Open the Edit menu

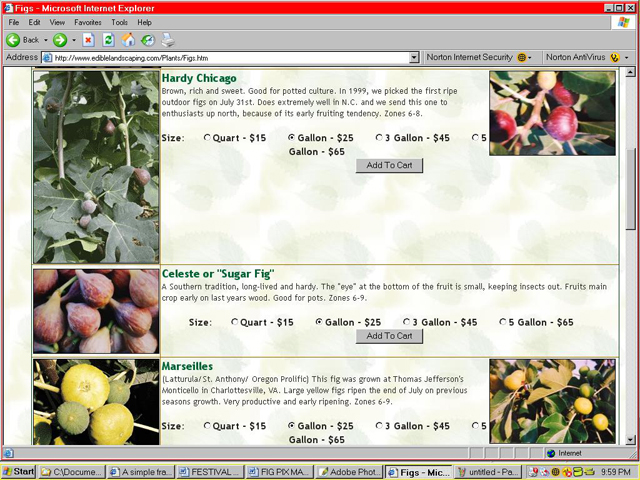tap(34, 22)
